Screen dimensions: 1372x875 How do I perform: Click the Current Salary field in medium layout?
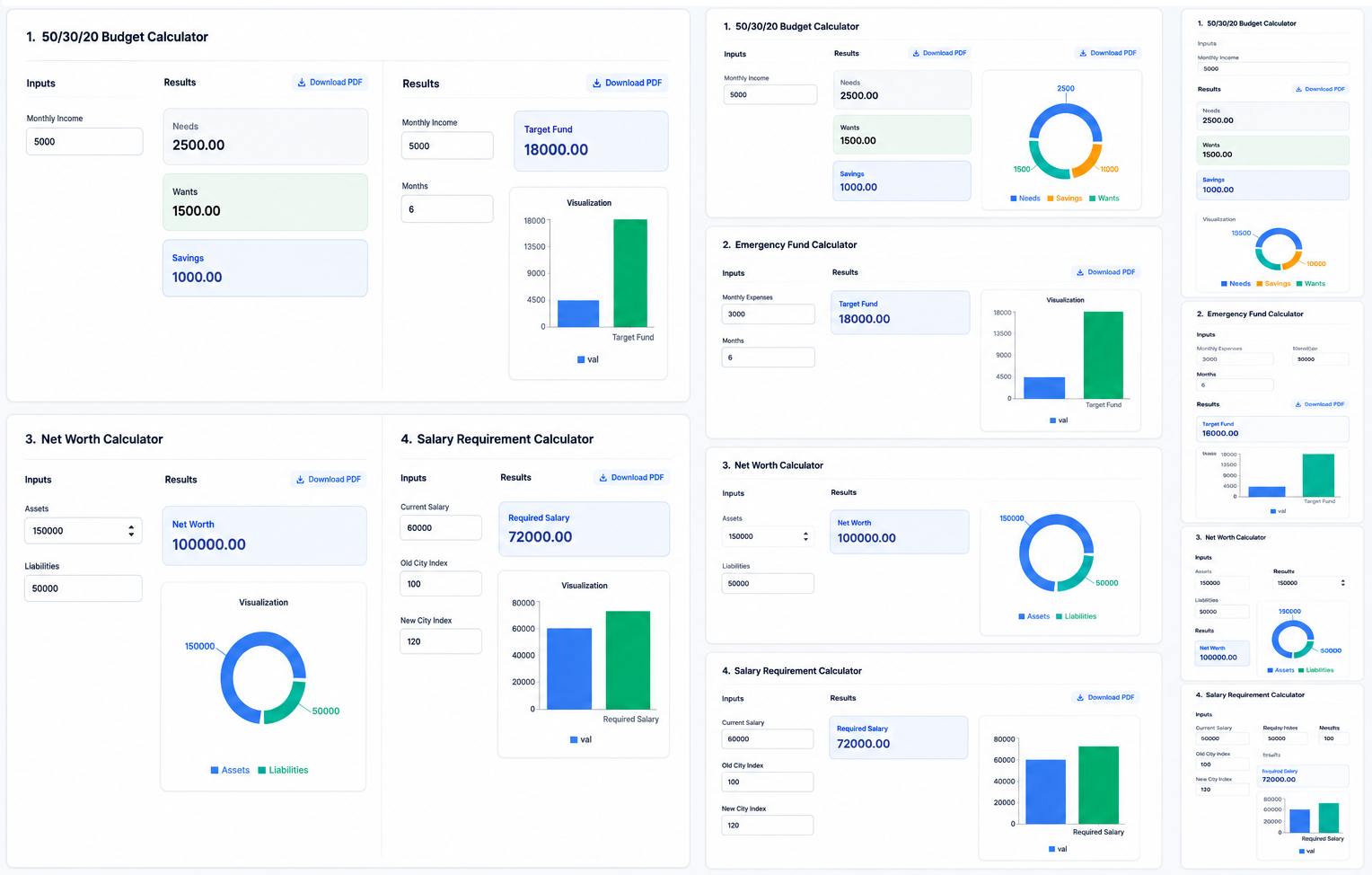point(768,739)
